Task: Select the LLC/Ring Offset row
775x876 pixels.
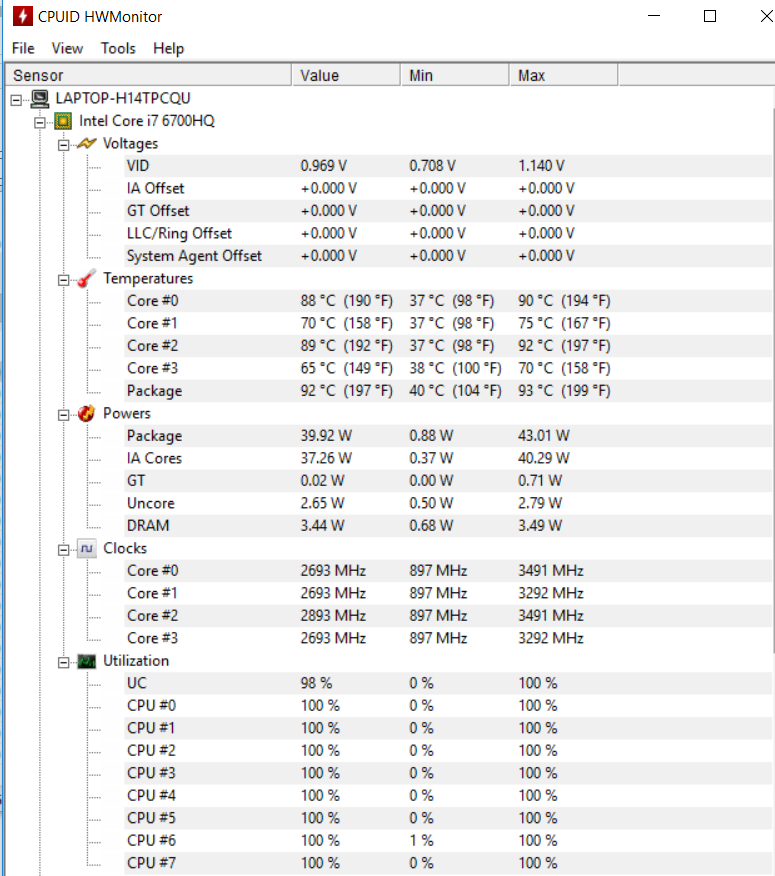Action: coord(448,234)
